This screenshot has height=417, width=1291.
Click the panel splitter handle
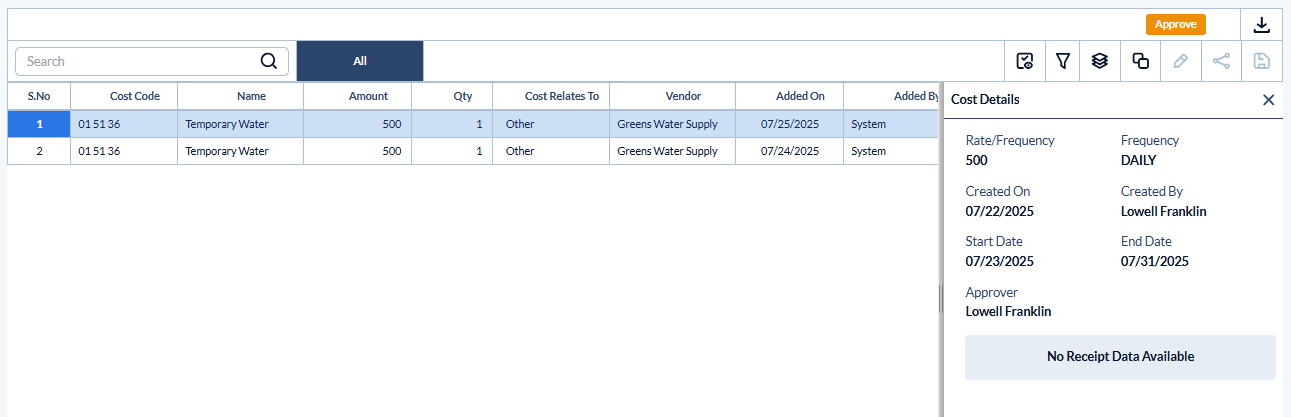(x=940, y=298)
